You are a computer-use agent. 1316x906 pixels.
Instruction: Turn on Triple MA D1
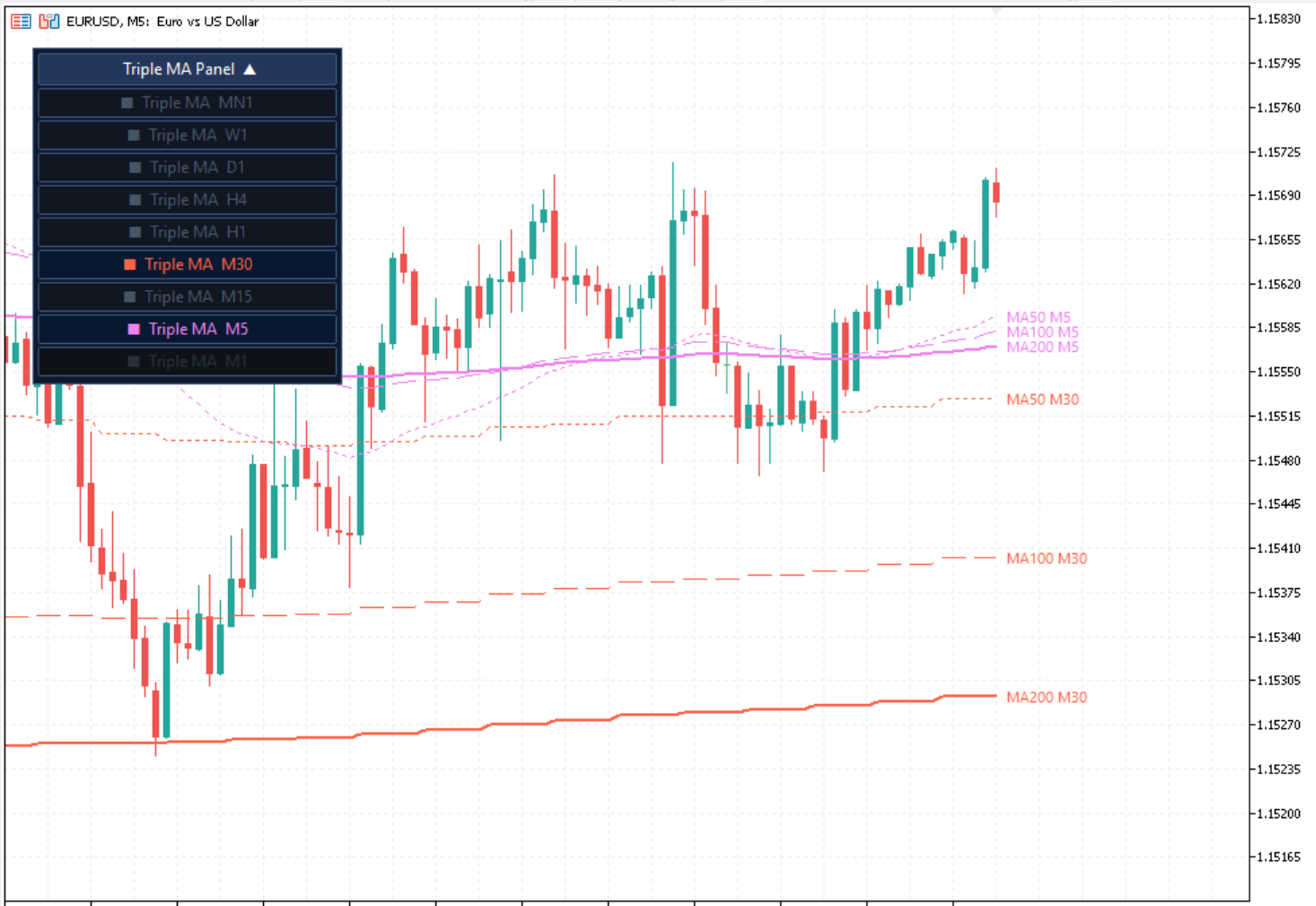click(x=187, y=167)
